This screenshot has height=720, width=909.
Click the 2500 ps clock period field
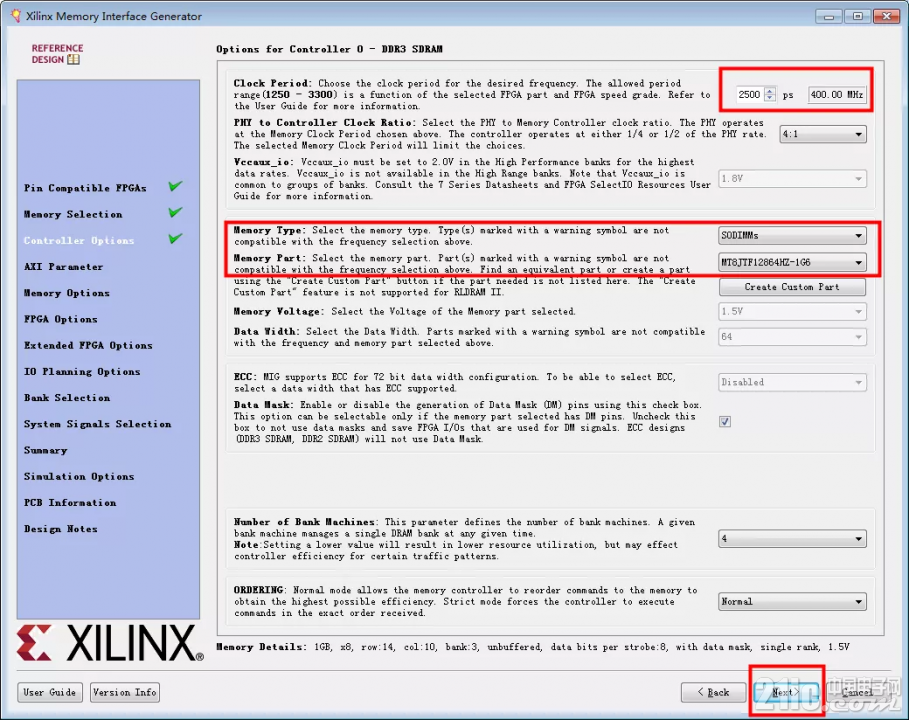click(x=749, y=94)
